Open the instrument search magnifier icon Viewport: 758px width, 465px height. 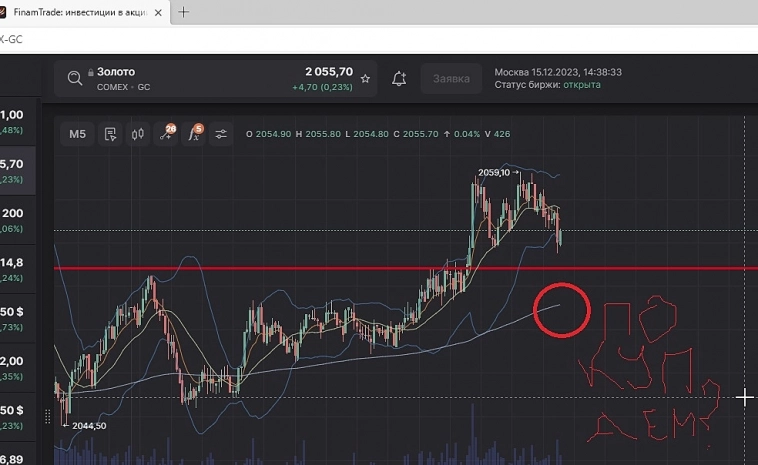tap(75, 78)
